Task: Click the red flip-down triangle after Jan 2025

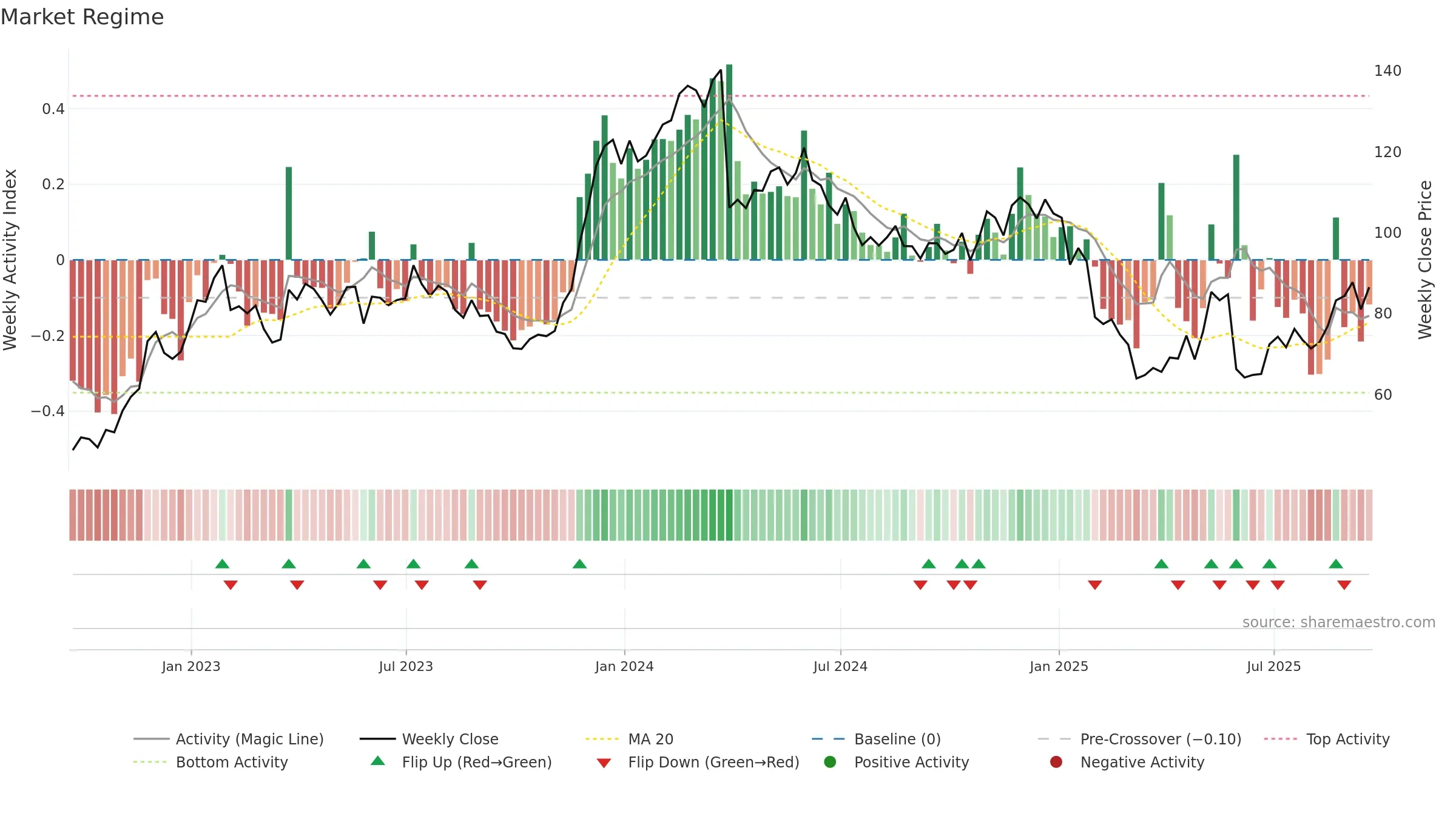Action: click(1095, 585)
